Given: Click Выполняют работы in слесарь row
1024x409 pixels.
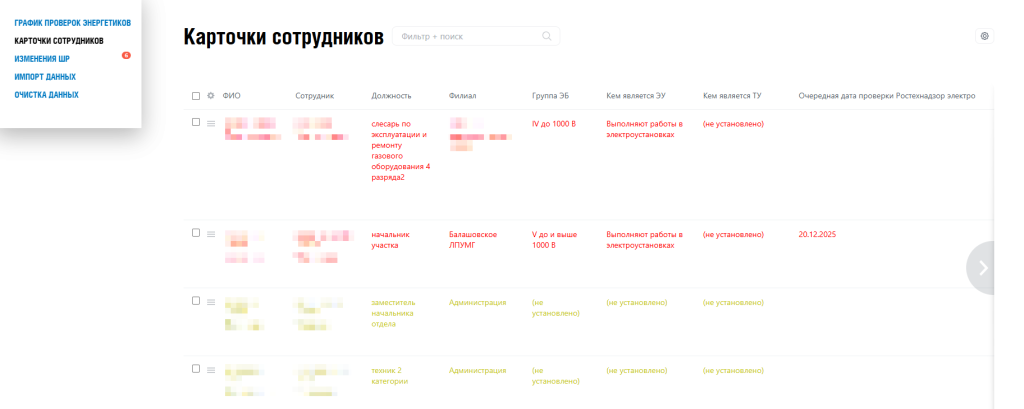Looking at the screenshot, I should click(645, 129).
